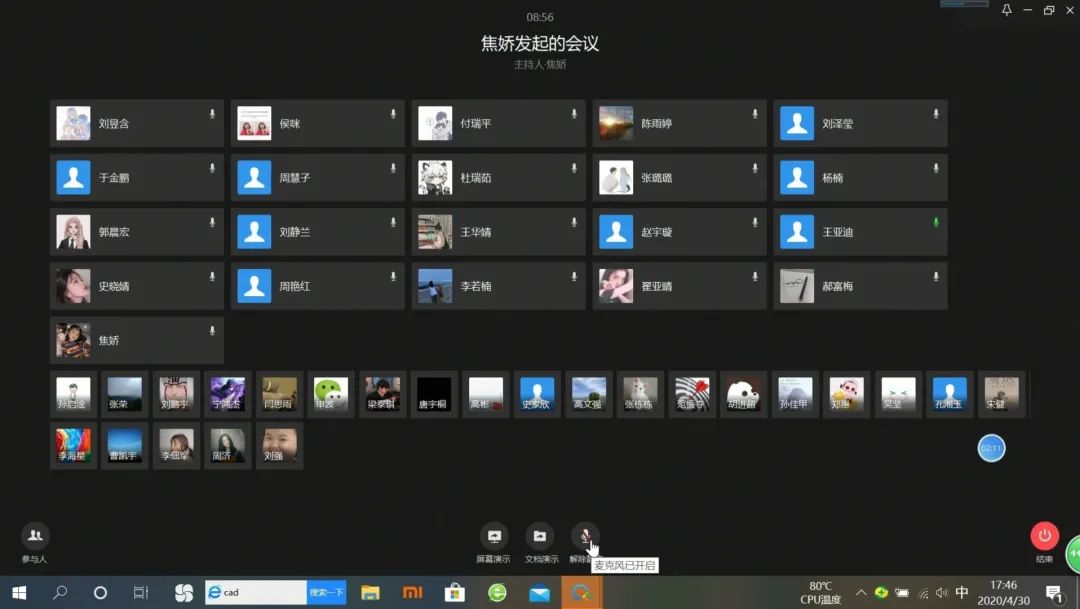This screenshot has width=1080, height=609.
Task: Open the Windows Start menu
Action: pos(18,592)
